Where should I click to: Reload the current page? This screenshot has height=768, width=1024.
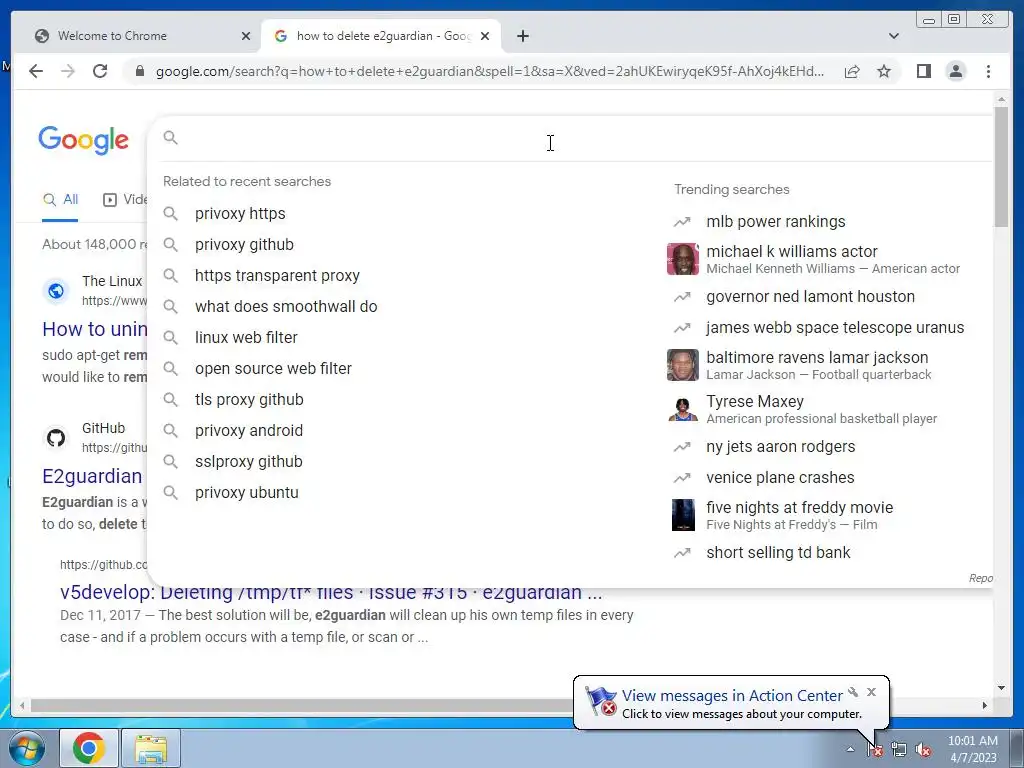click(x=100, y=71)
